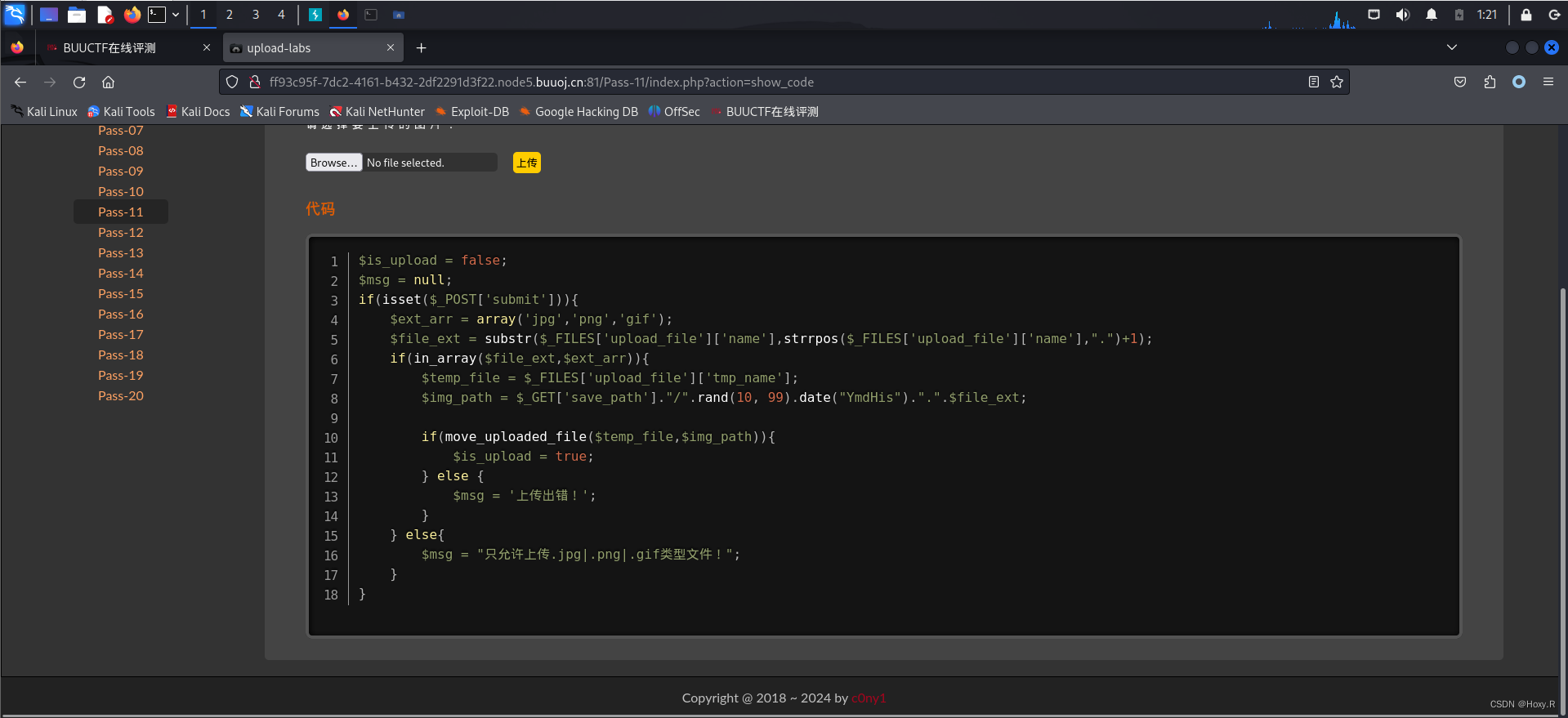Reload the current page

[79, 82]
